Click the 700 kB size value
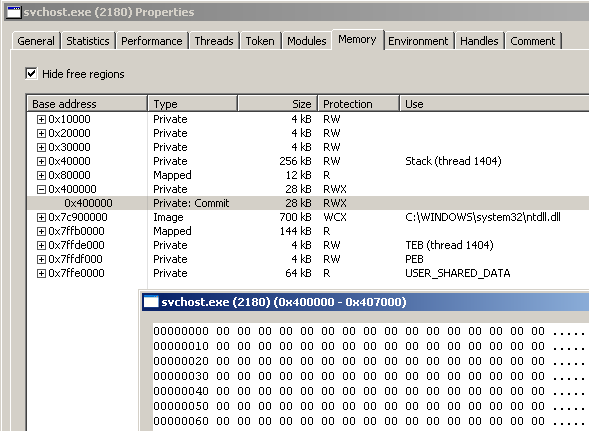Screen dimensions: 589x431 pyautogui.click(x=296, y=217)
